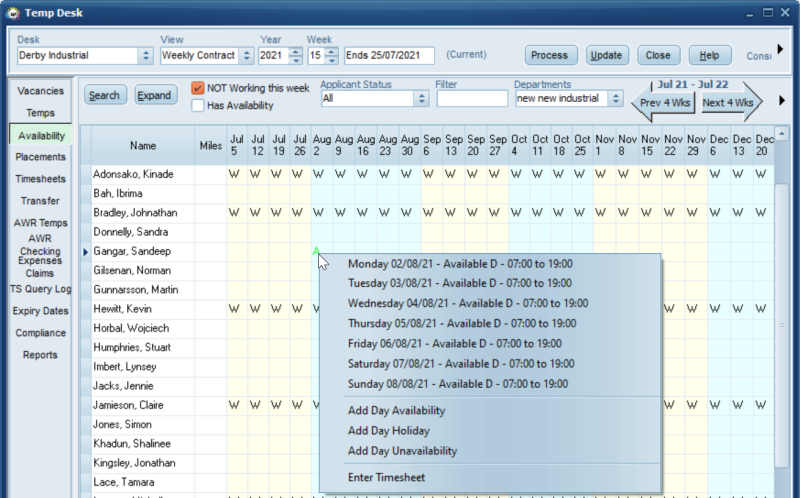Open the Applicant Status dropdown

[421, 98]
